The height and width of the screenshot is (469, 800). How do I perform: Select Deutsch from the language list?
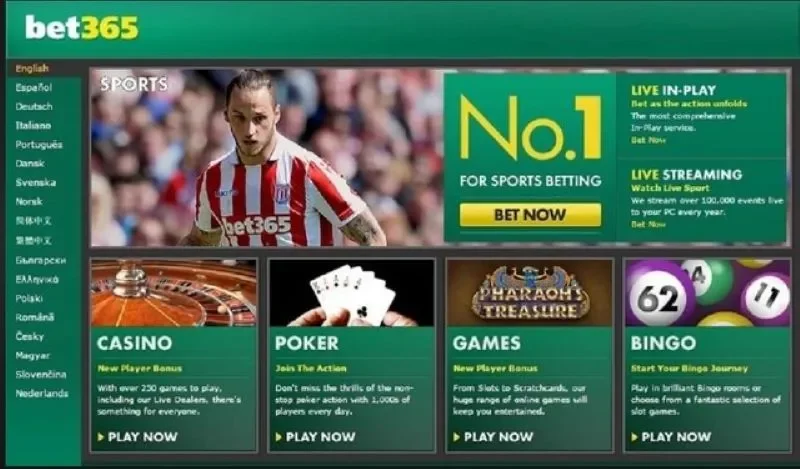pos(34,106)
